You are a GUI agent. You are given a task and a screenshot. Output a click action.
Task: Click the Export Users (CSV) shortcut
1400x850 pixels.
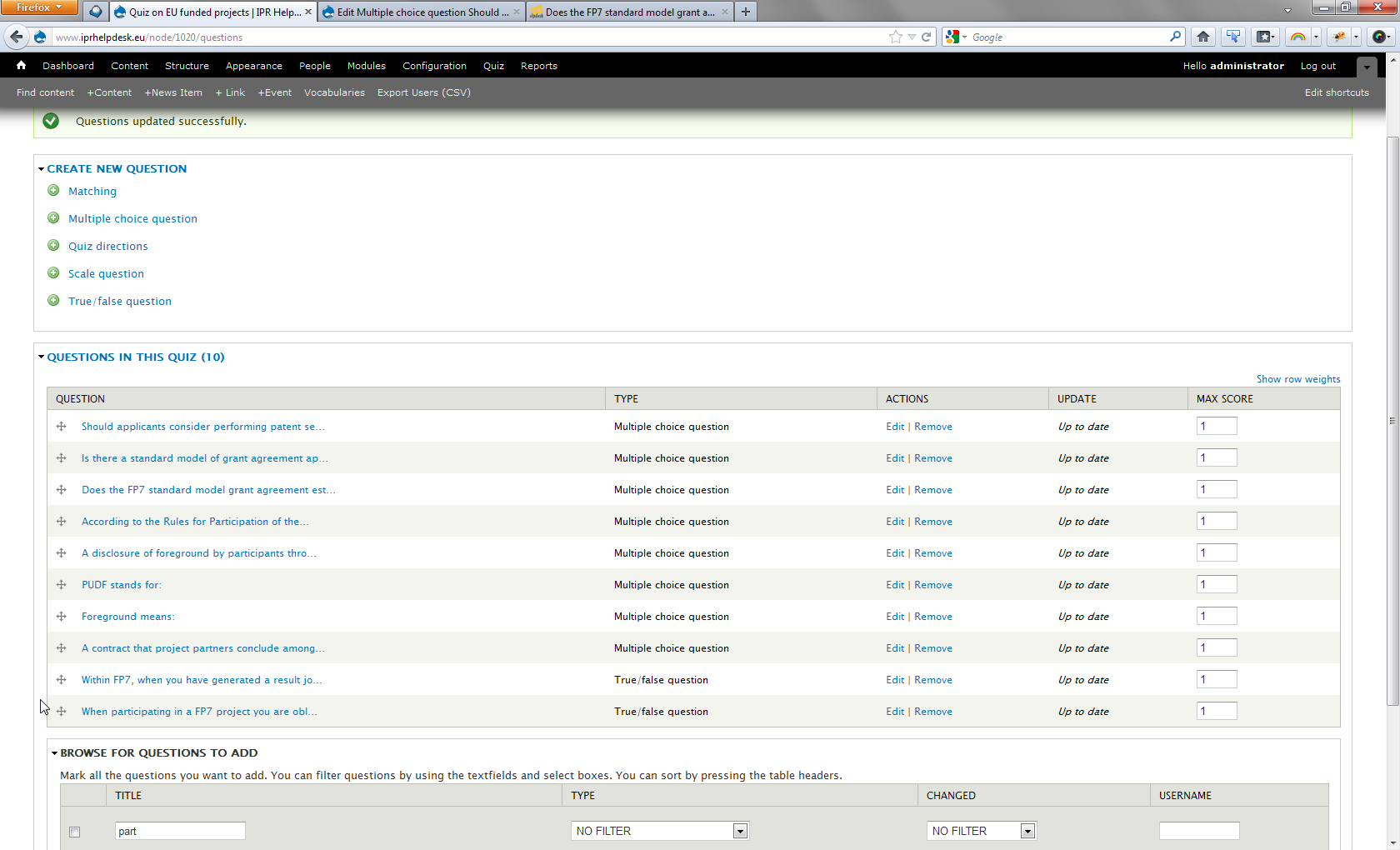[423, 92]
